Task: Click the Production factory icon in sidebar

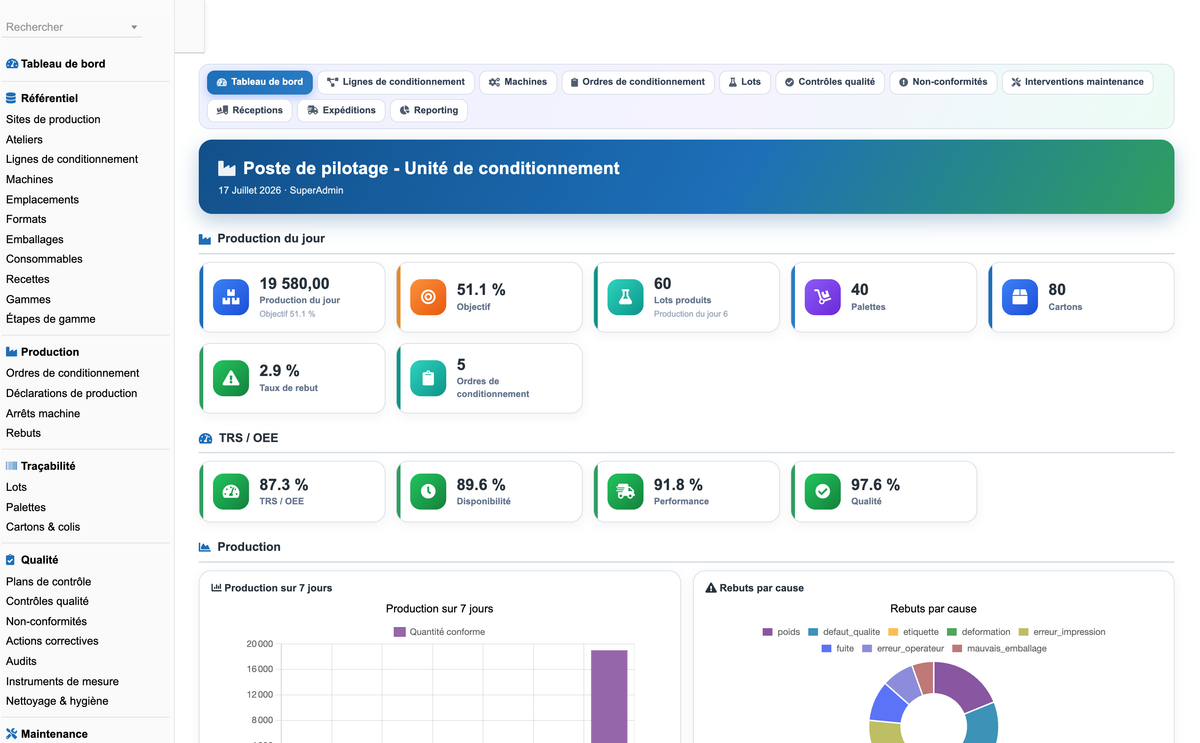Action: (12, 352)
